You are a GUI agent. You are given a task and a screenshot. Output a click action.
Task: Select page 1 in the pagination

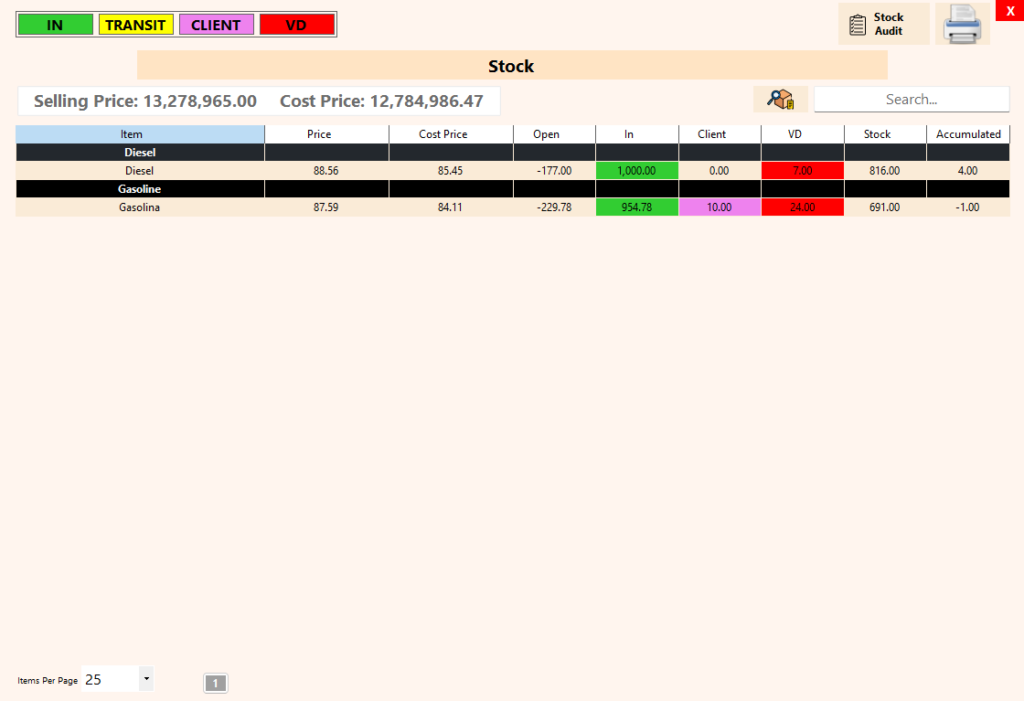[x=215, y=682]
